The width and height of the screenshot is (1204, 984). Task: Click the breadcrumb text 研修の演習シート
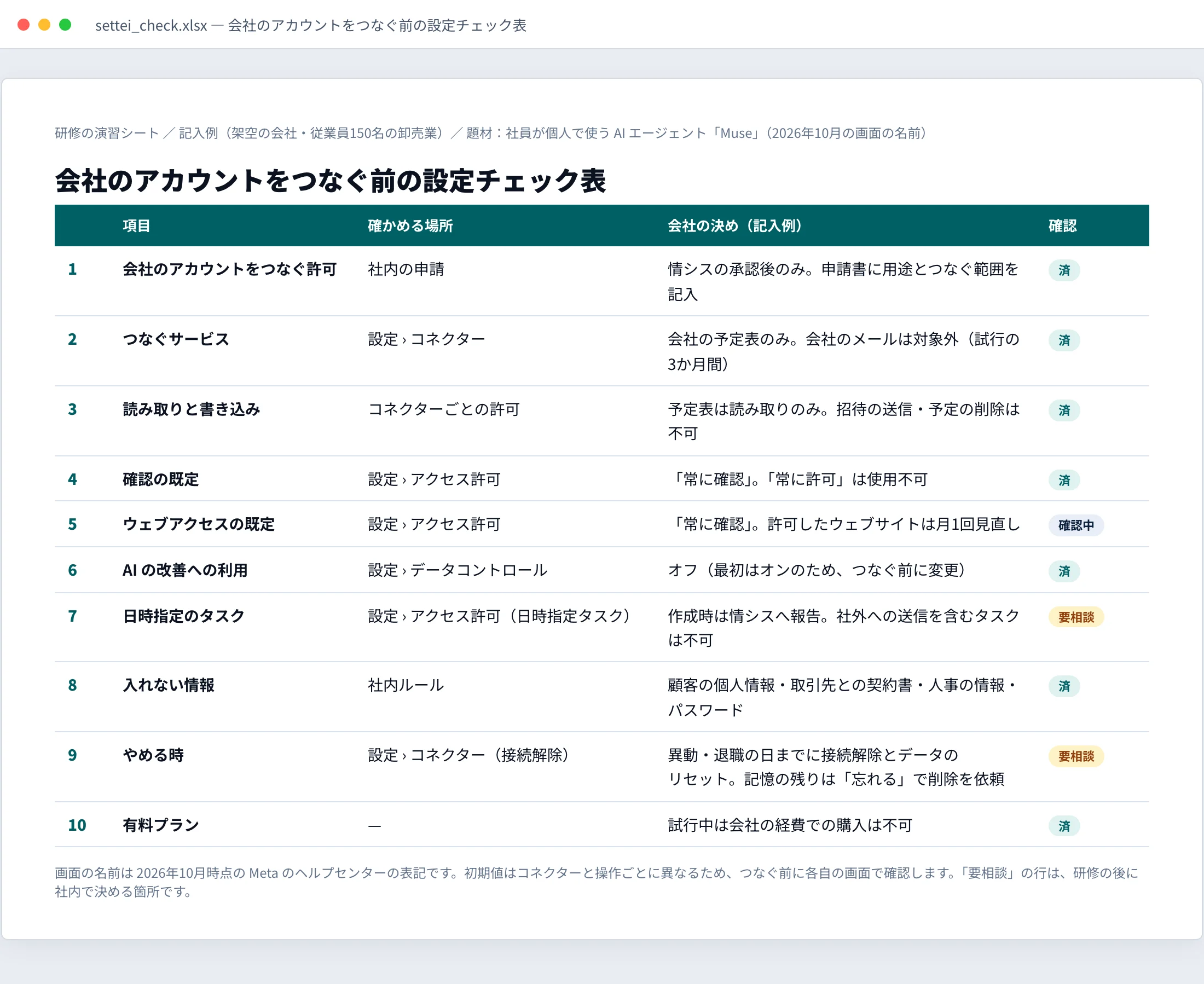click(x=107, y=133)
